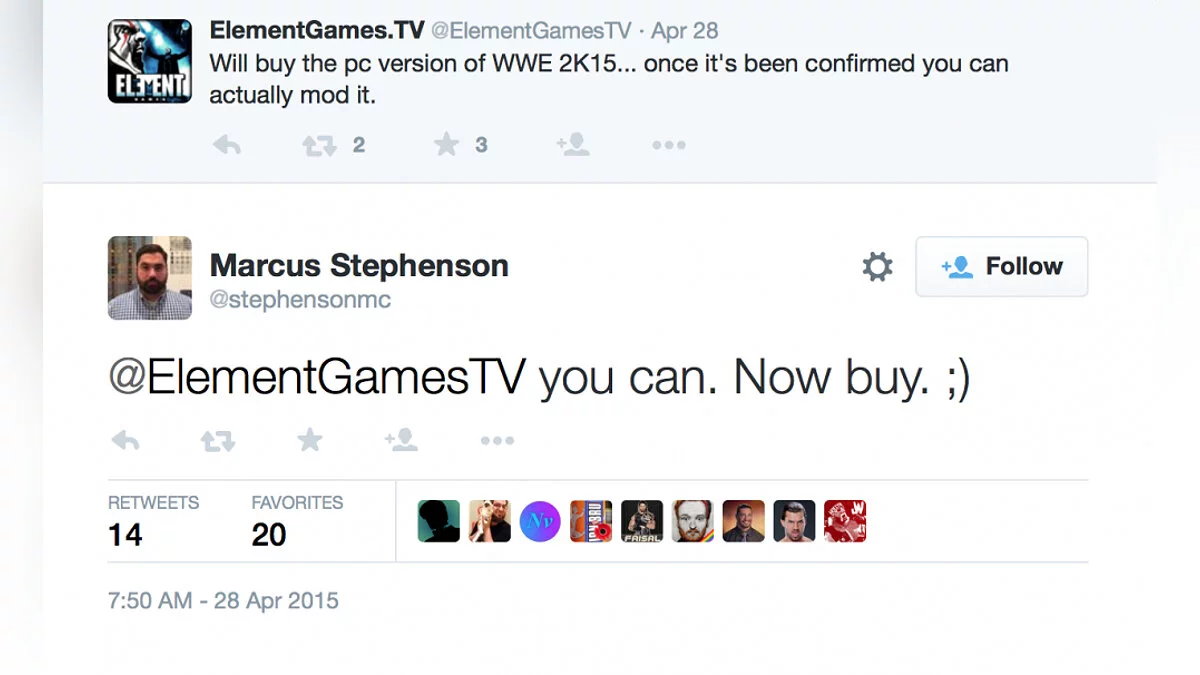
Task: Follow Marcus Stephenson
Action: point(1001,267)
